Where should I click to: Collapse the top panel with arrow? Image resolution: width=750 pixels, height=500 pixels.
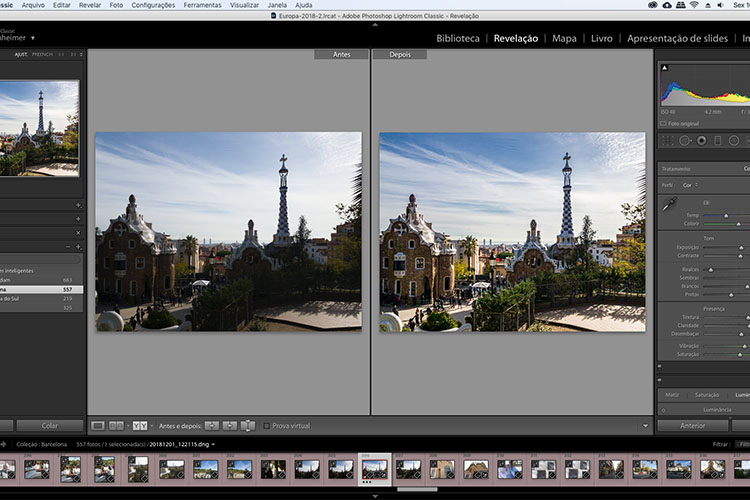point(375,24)
